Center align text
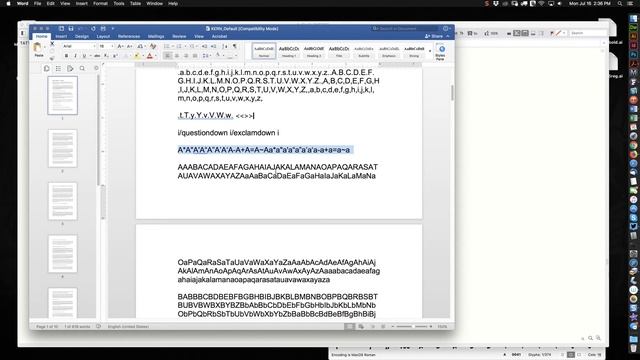The height and width of the screenshot is (360, 640). 177,56
